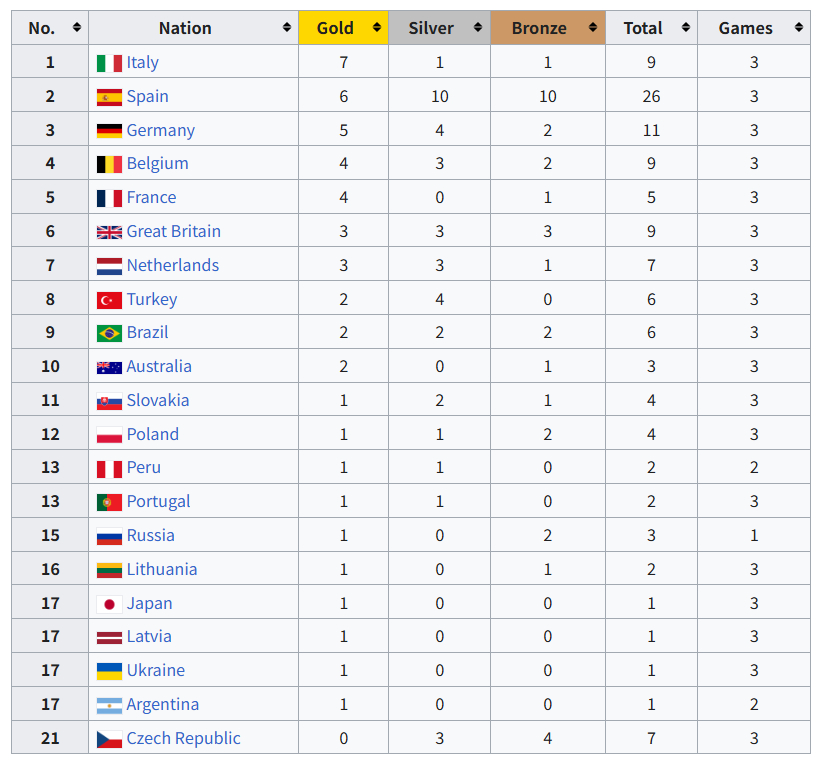This screenshot has width=826, height=769.
Task: Click the Italy flag icon
Action: click(x=109, y=63)
